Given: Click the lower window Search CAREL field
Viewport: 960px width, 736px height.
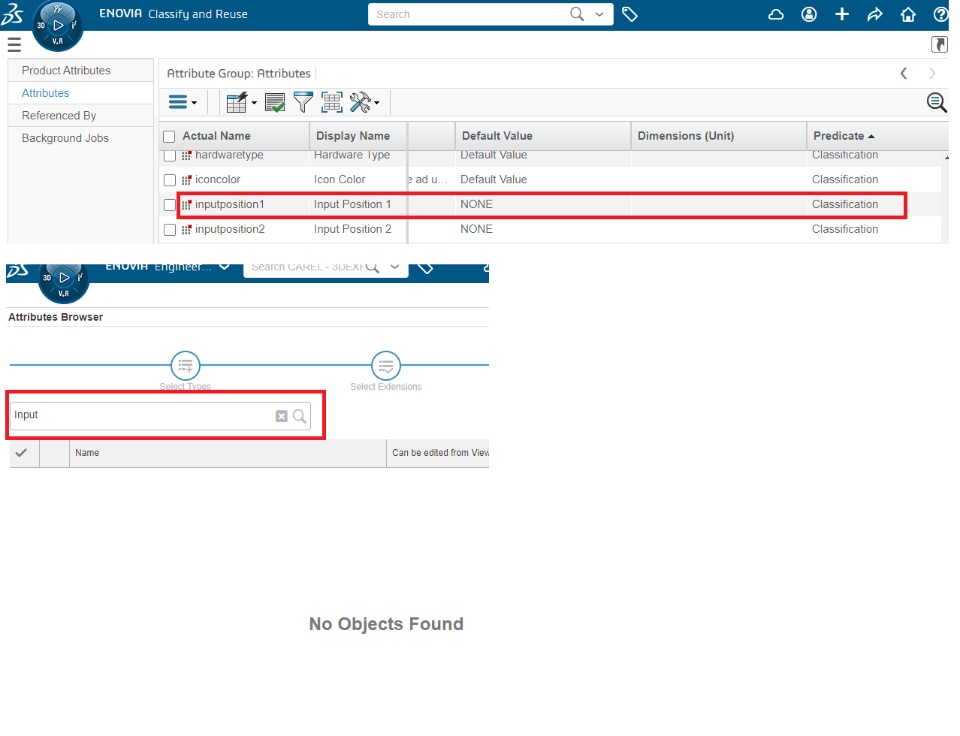Looking at the screenshot, I should [x=306, y=268].
